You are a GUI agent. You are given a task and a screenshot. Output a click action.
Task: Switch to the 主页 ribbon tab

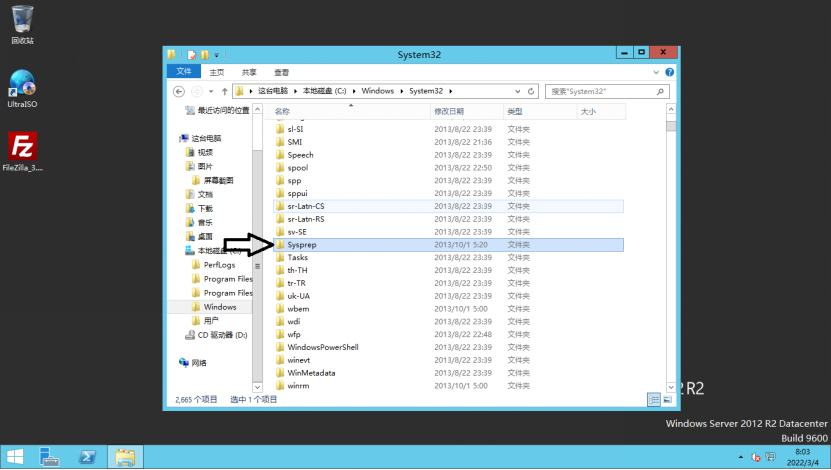click(x=217, y=72)
